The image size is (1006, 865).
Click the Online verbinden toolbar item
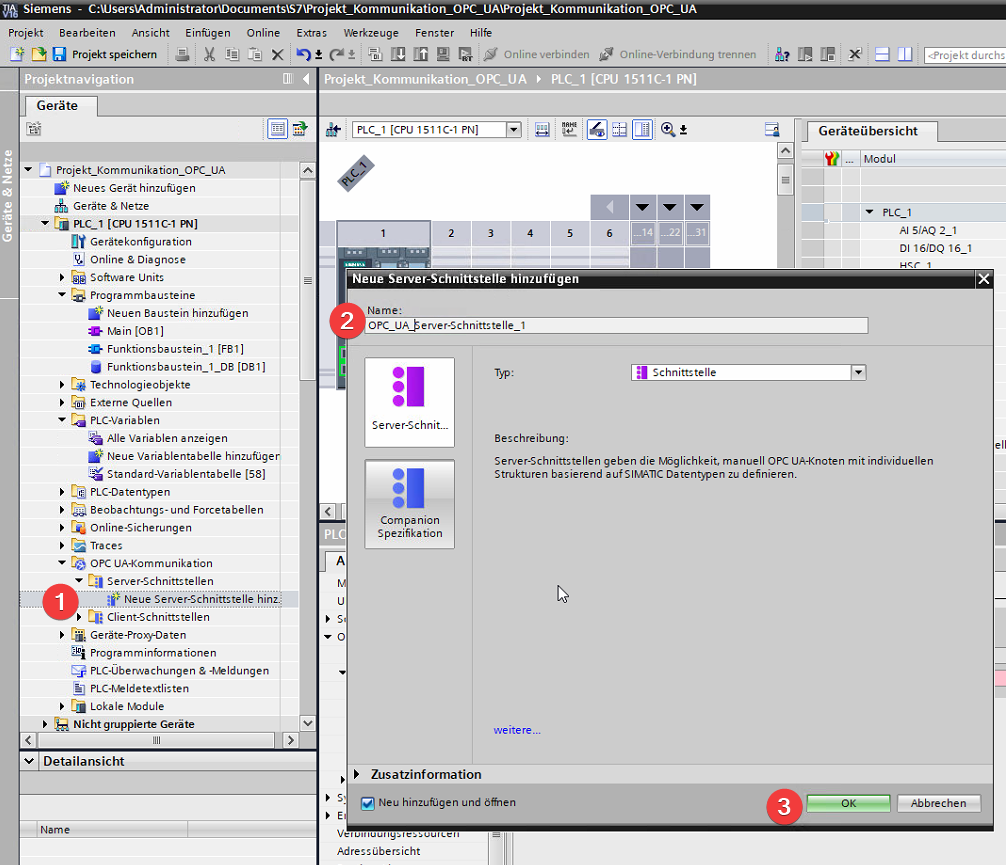(536, 55)
